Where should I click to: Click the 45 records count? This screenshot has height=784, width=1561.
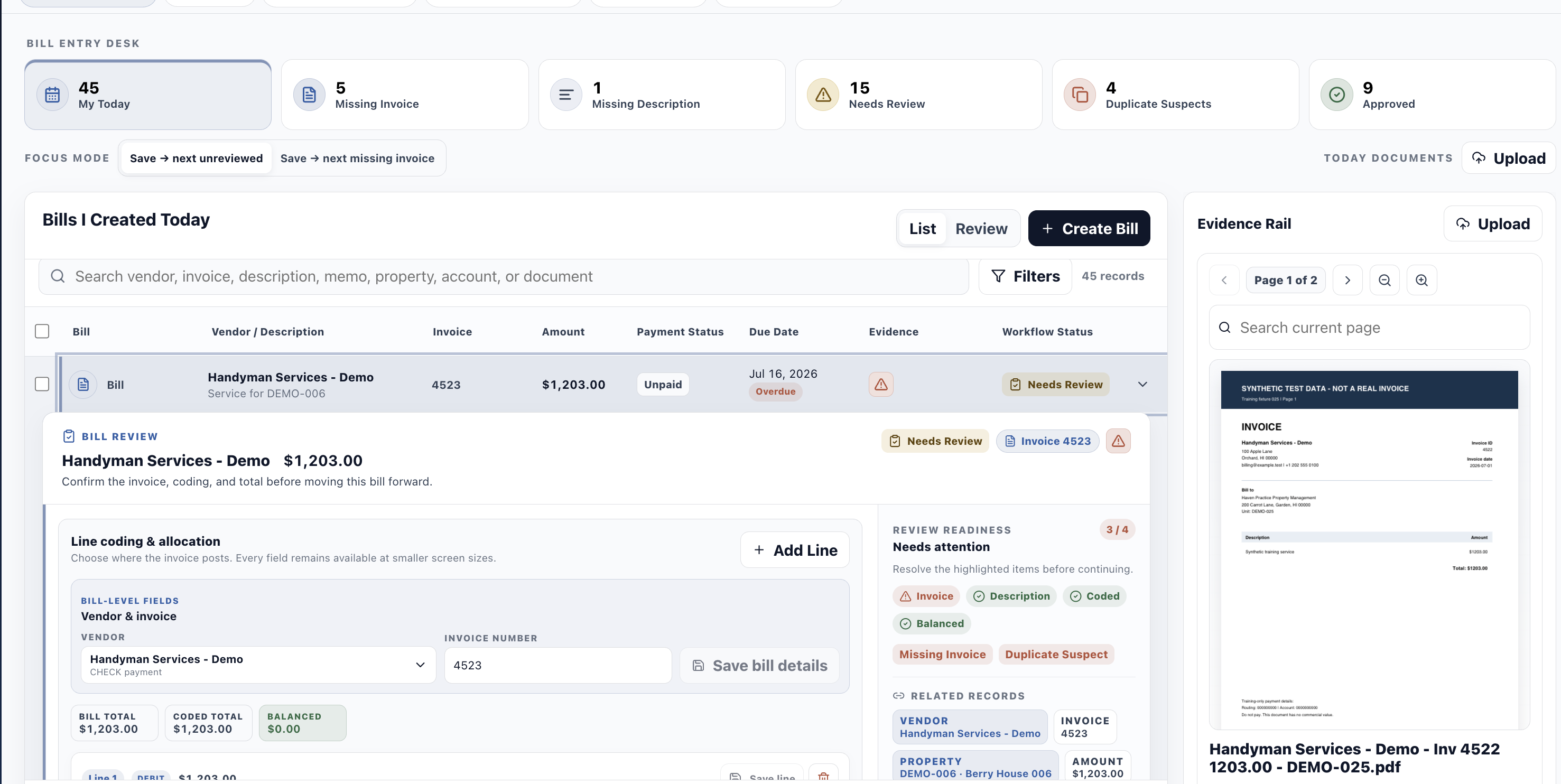pos(1112,276)
